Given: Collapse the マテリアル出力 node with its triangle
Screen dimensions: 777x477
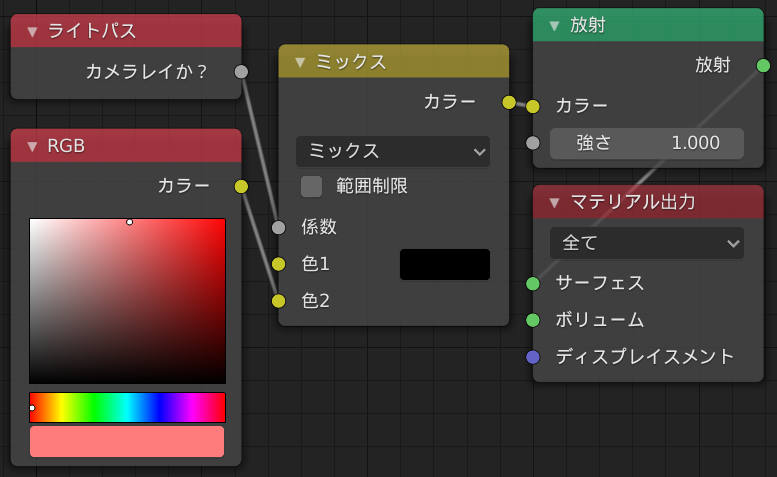Looking at the screenshot, I should point(555,202).
